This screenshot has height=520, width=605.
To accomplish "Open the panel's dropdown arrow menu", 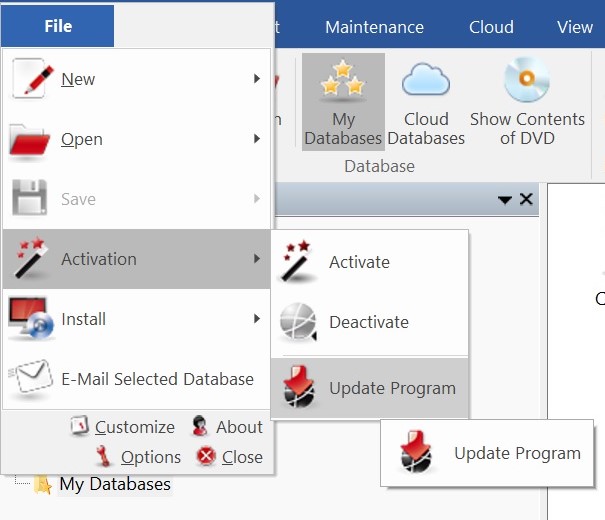I will coord(505,200).
